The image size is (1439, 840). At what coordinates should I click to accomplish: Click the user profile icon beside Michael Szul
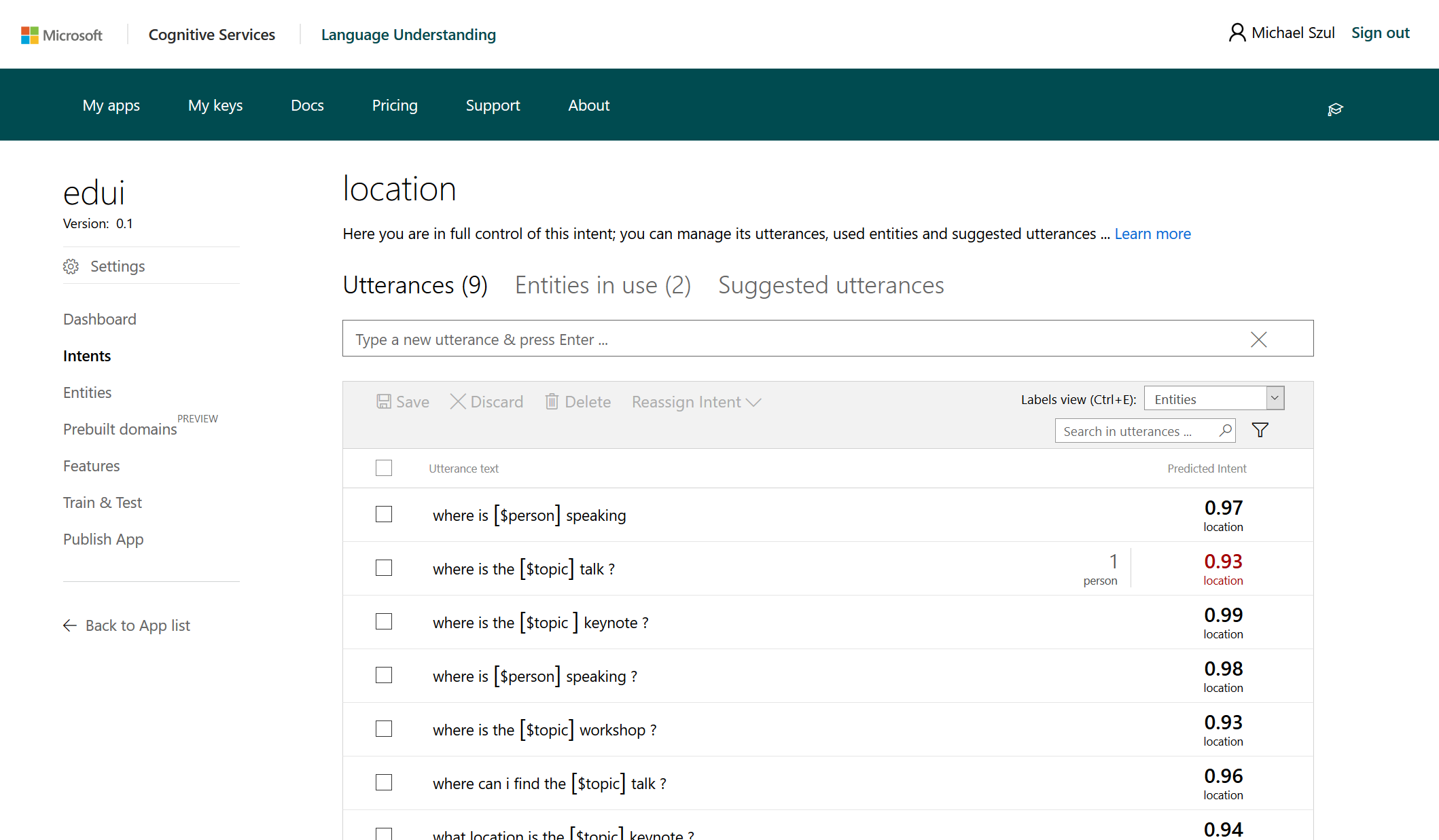point(1237,33)
